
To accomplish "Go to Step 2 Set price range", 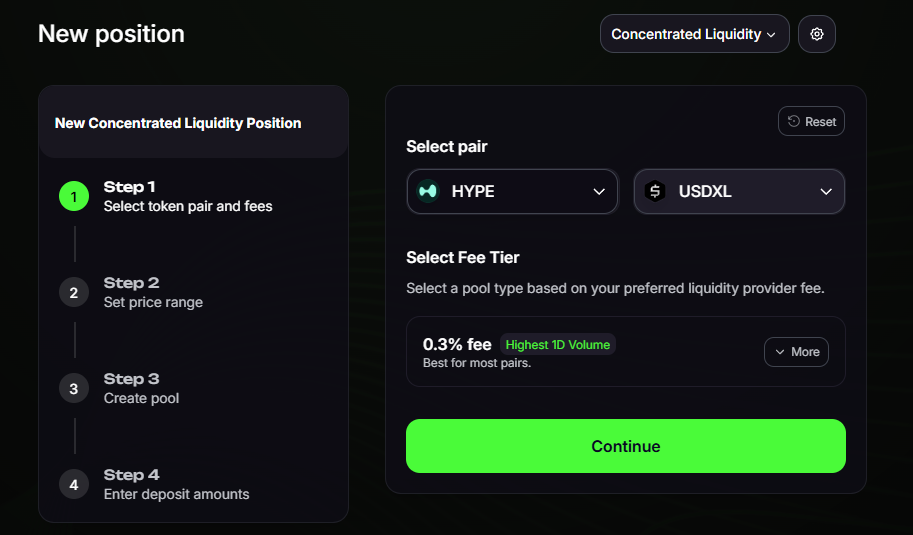I will coord(153,292).
